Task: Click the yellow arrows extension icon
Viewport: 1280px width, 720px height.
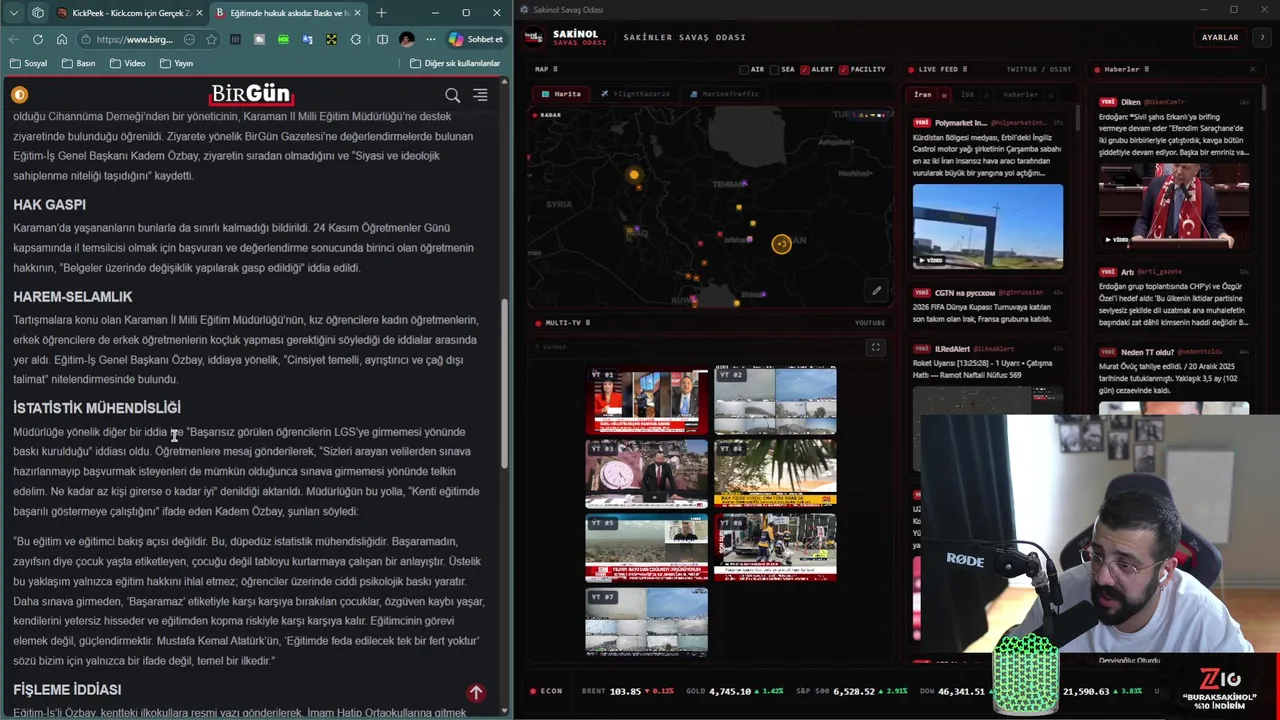Action: click(331, 39)
